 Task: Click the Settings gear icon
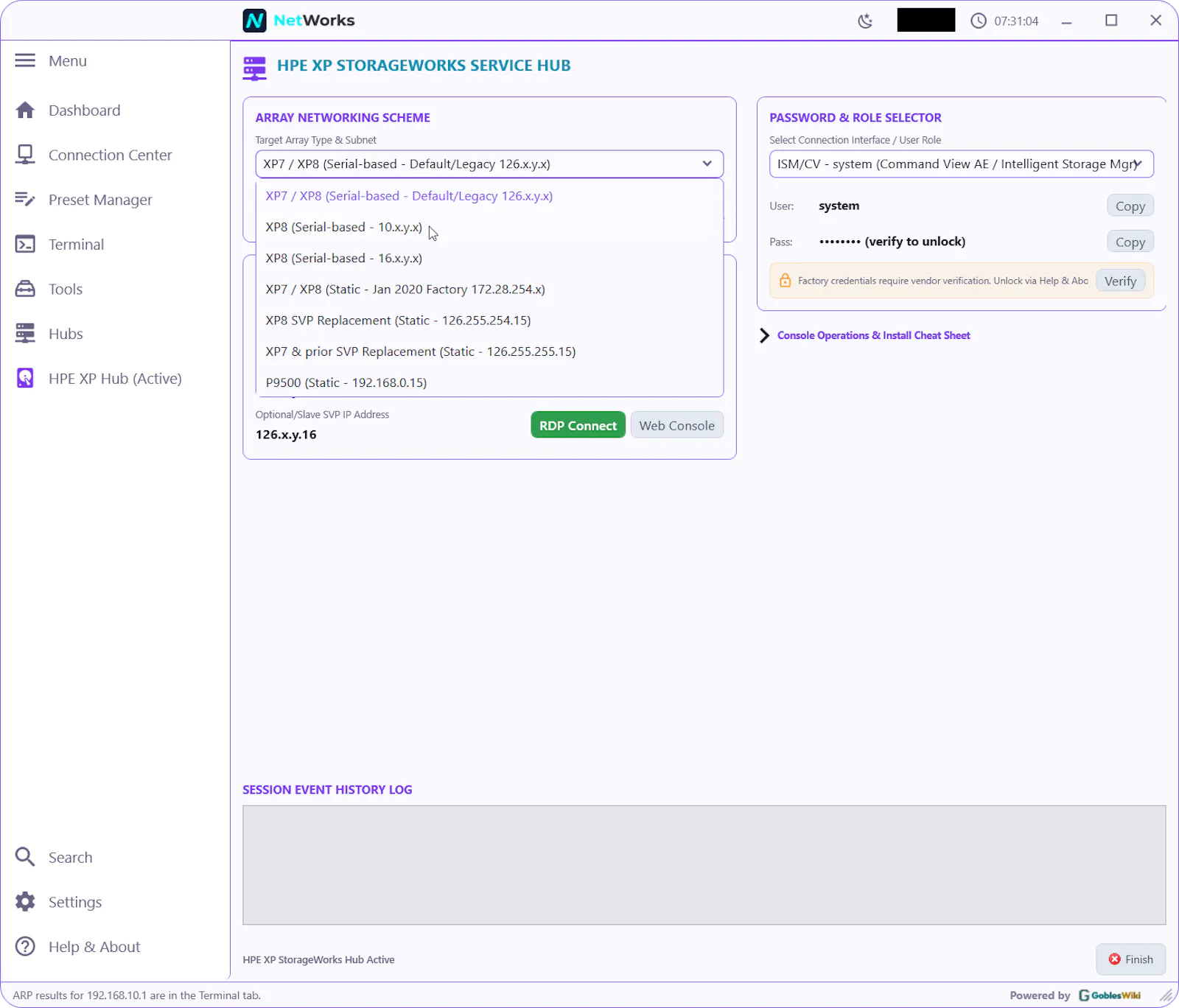25,902
